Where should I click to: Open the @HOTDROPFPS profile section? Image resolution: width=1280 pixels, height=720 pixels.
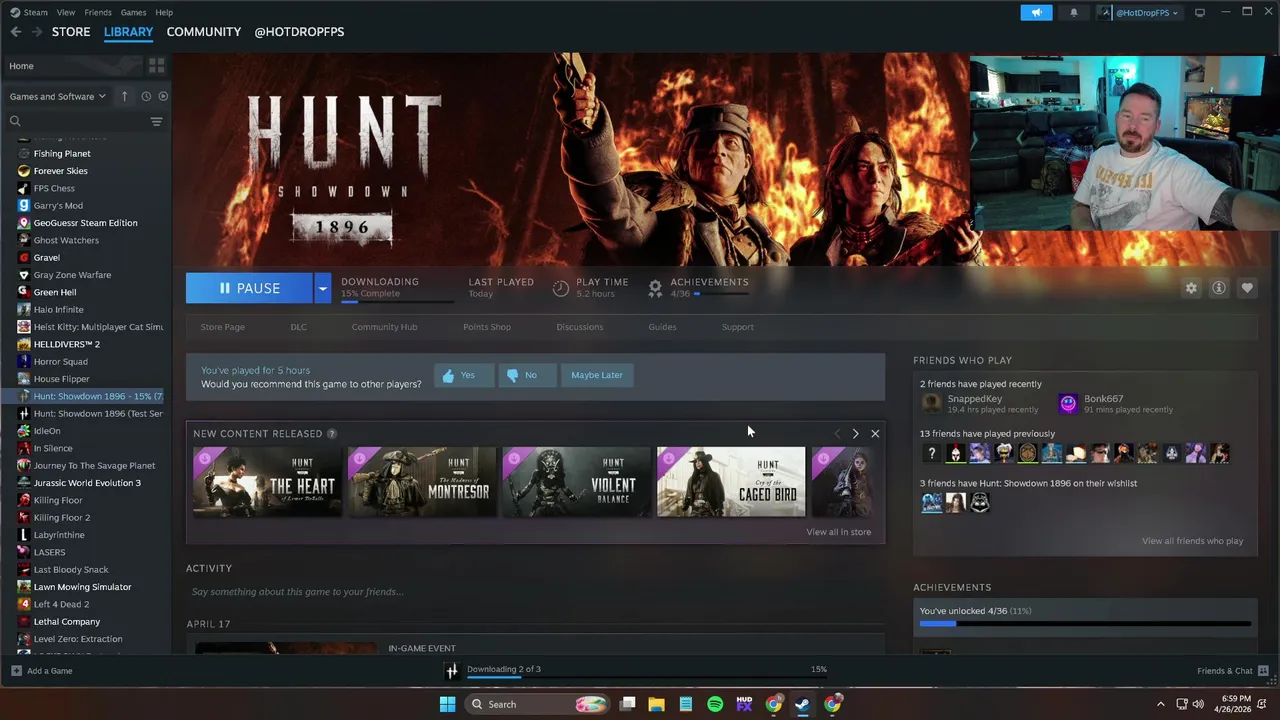(x=299, y=32)
